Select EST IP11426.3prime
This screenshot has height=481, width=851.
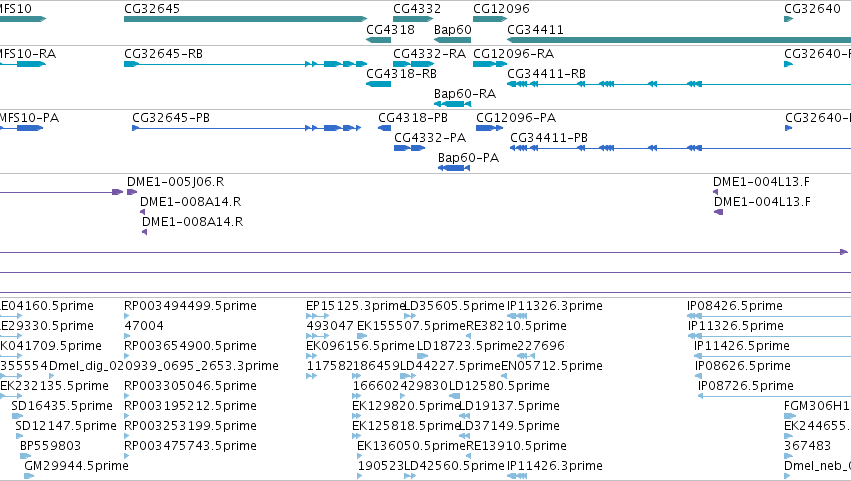point(555,466)
